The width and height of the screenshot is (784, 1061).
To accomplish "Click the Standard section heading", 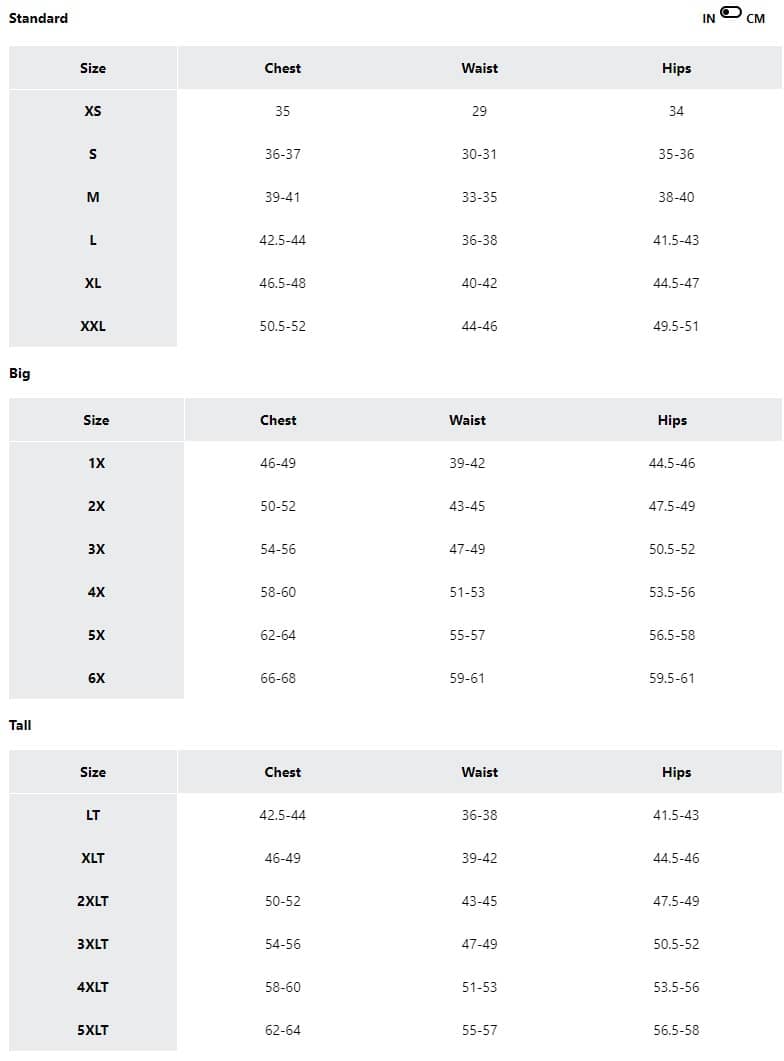I will pos(38,18).
